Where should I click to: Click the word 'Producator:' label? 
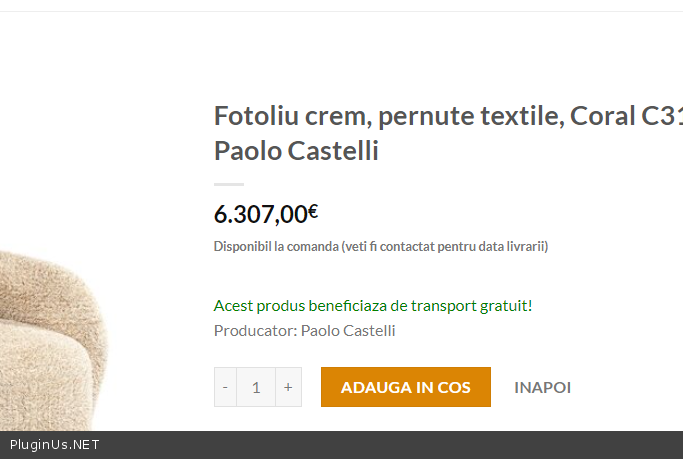(255, 330)
